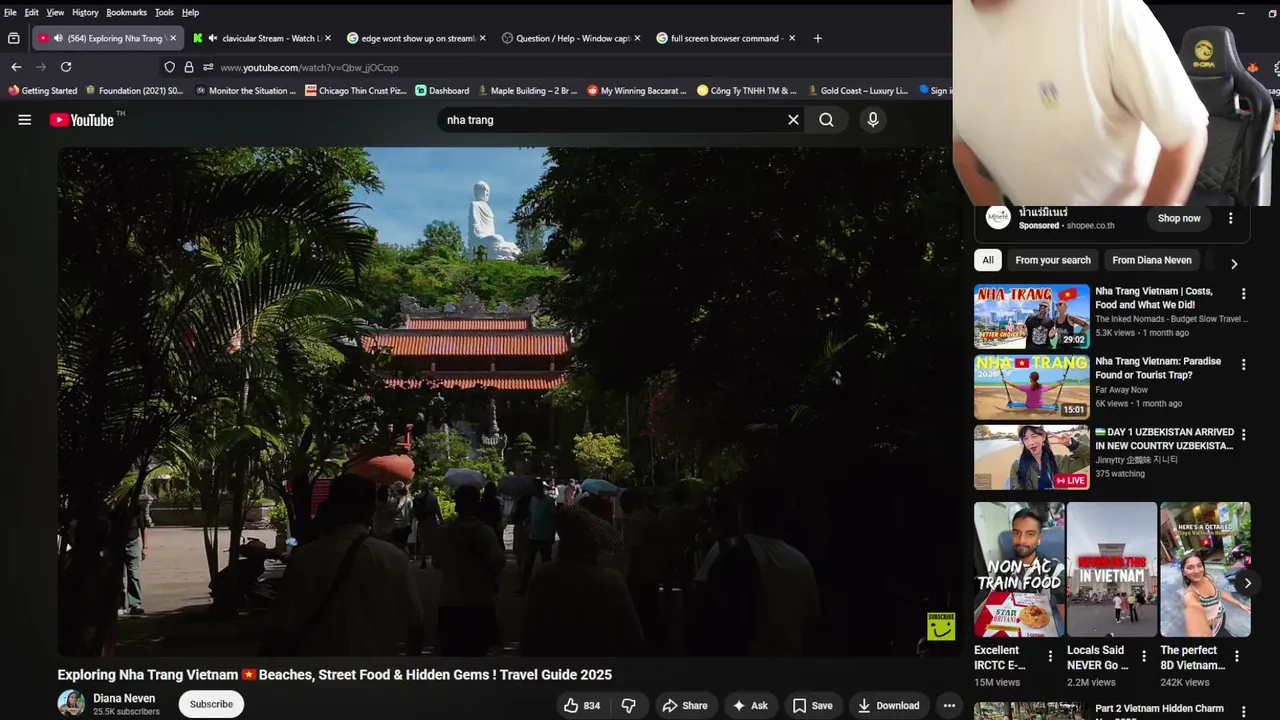Open options for Paradise or Tourist Trap video
1280x720 pixels.
(x=1243, y=365)
